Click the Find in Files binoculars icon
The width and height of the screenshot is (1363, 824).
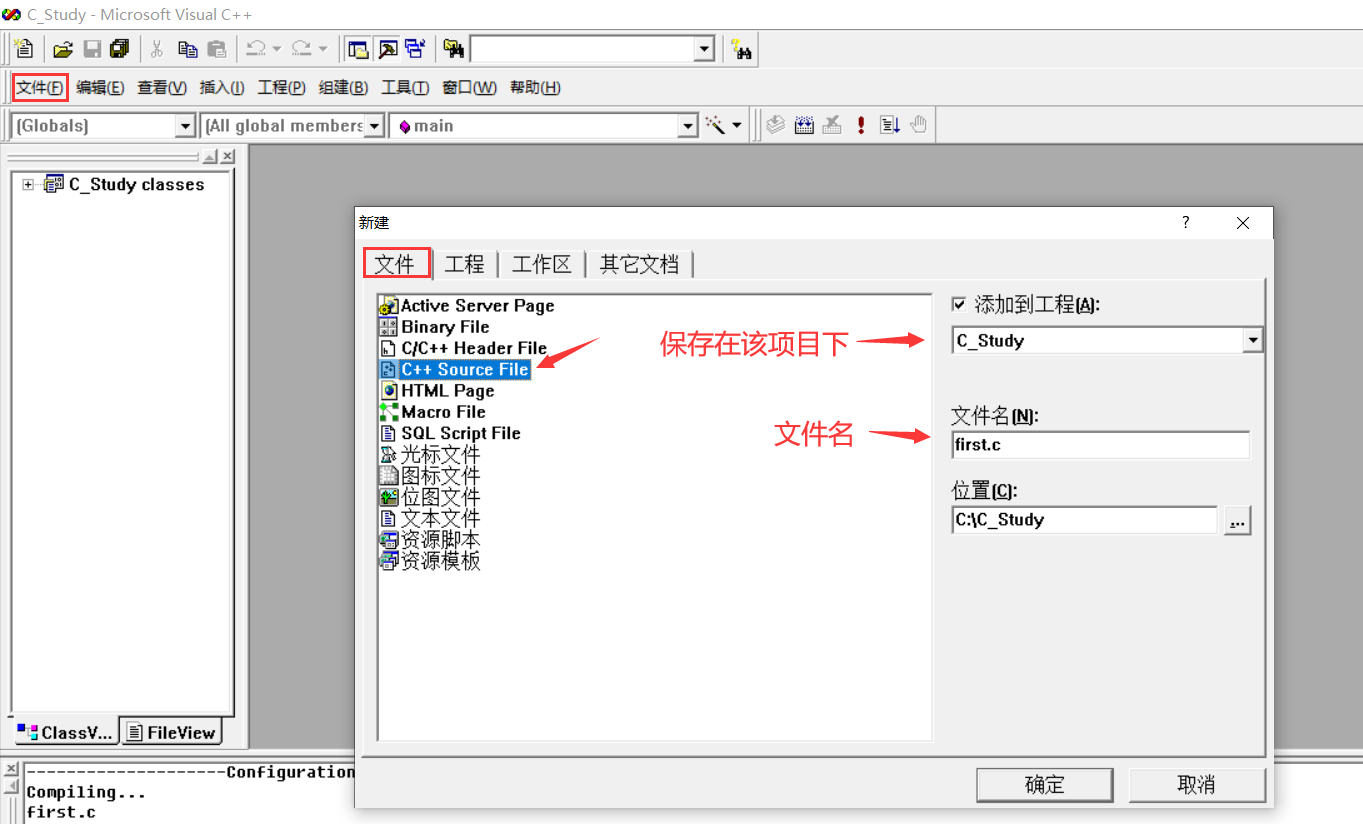click(x=454, y=48)
